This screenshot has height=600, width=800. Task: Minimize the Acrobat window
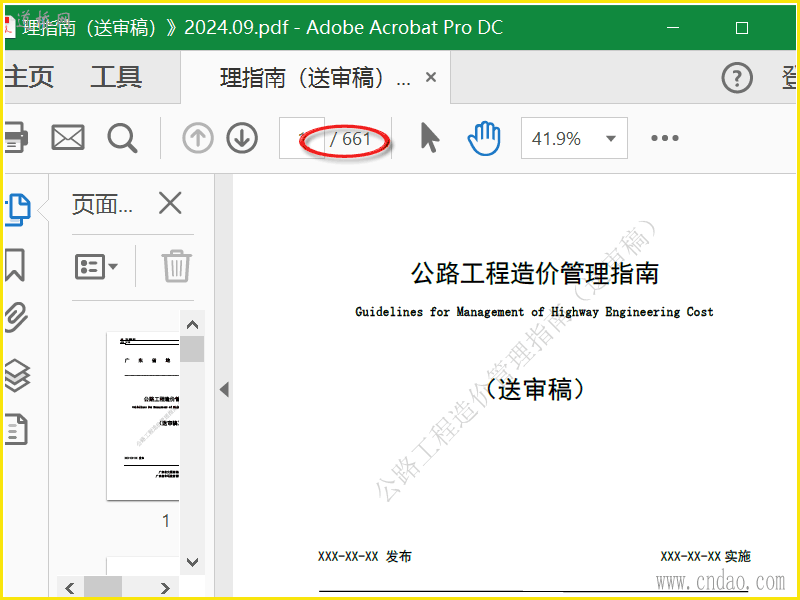[673, 27]
